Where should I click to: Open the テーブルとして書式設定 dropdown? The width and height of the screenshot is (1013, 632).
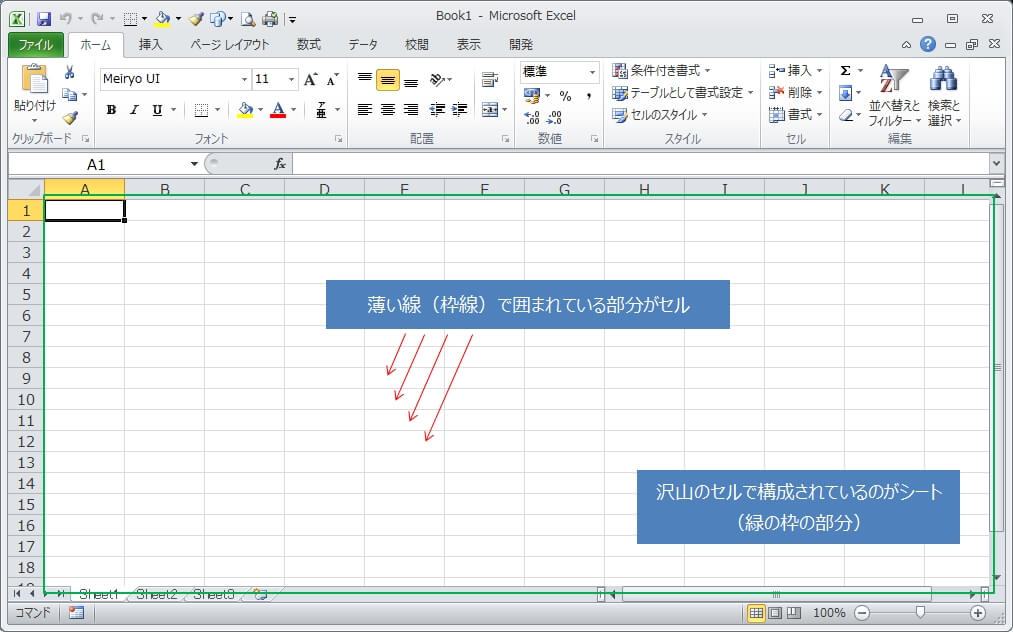click(683, 93)
